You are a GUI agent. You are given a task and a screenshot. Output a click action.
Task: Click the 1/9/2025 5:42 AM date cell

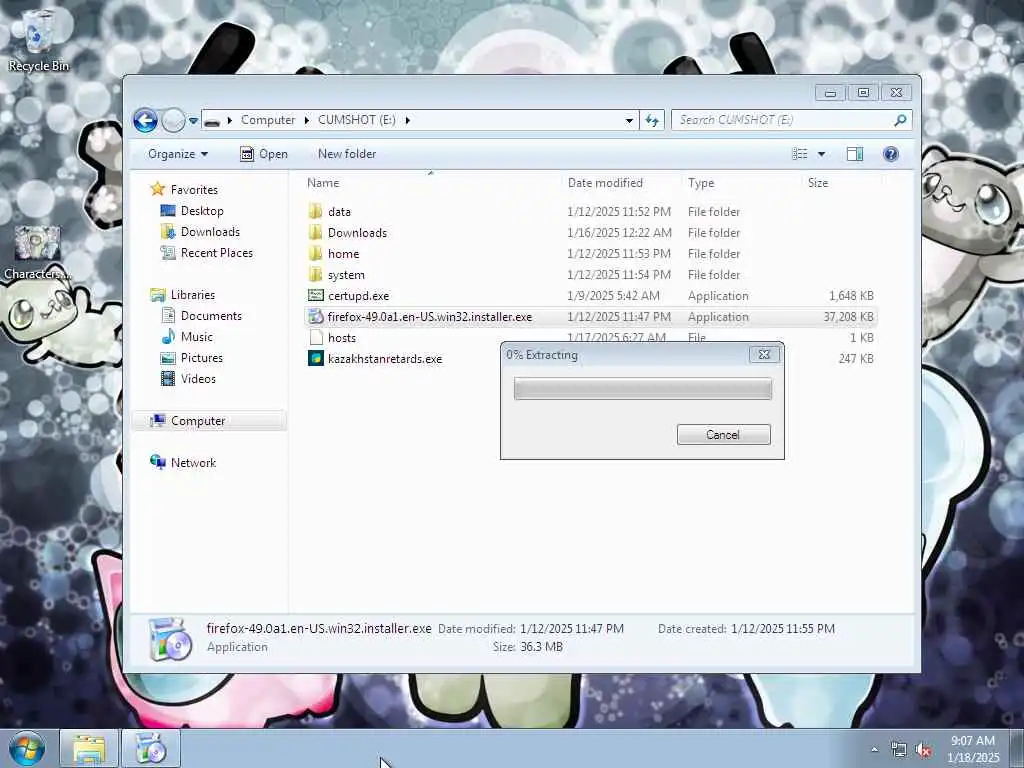point(613,296)
